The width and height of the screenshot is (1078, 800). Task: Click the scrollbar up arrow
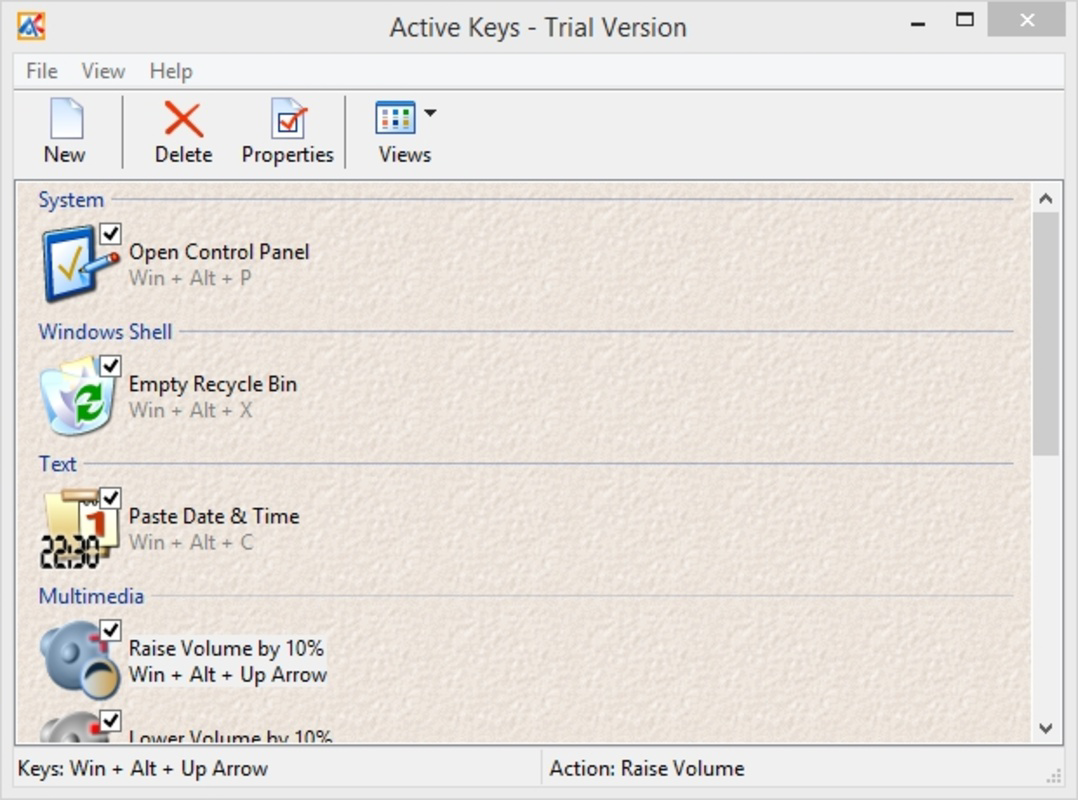pos(1046,199)
